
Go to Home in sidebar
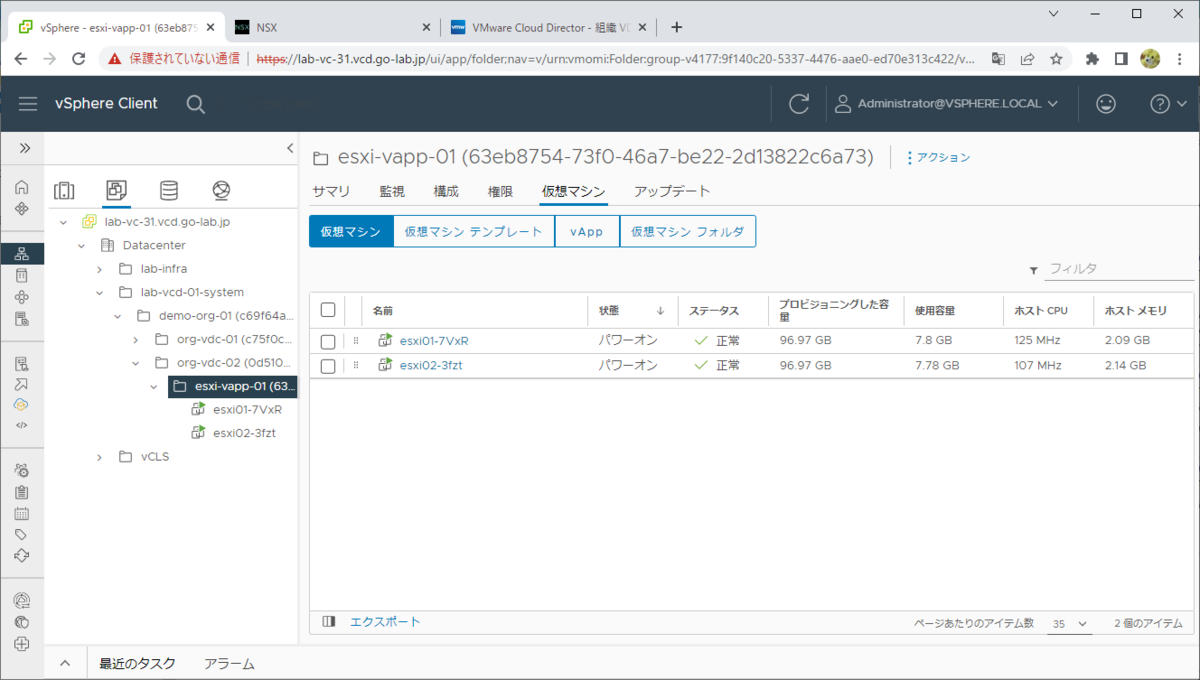pyautogui.click(x=22, y=188)
